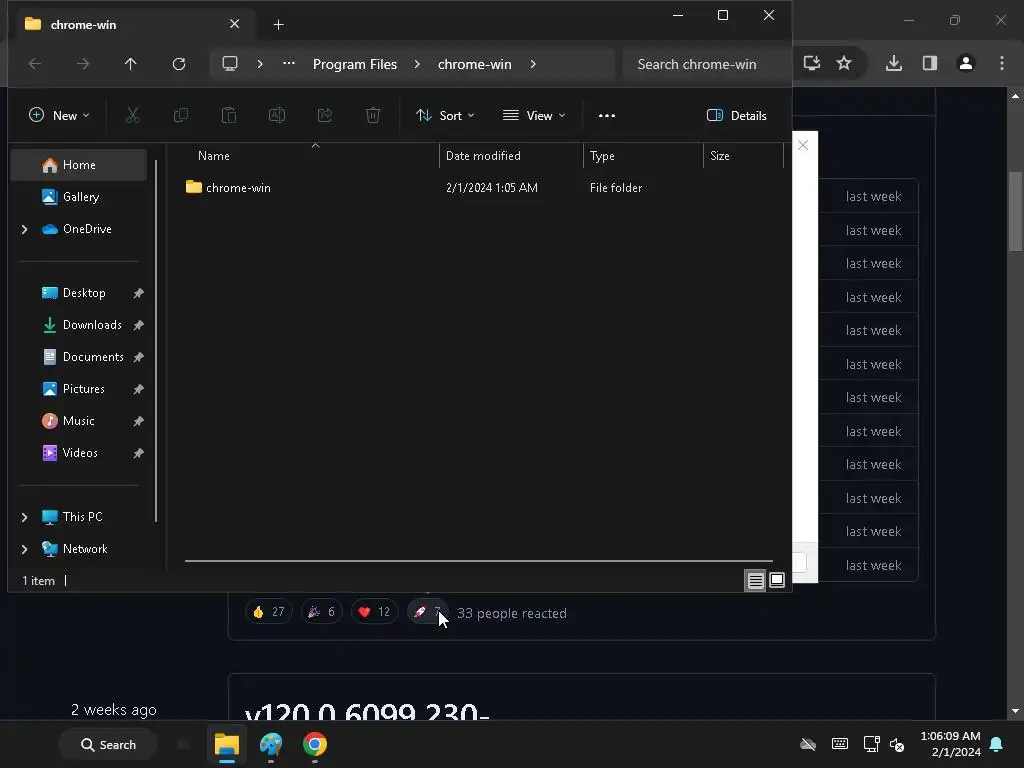This screenshot has height=768, width=1024.
Task: Click the Copy icon in toolbar
Action: pyautogui.click(x=181, y=116)
